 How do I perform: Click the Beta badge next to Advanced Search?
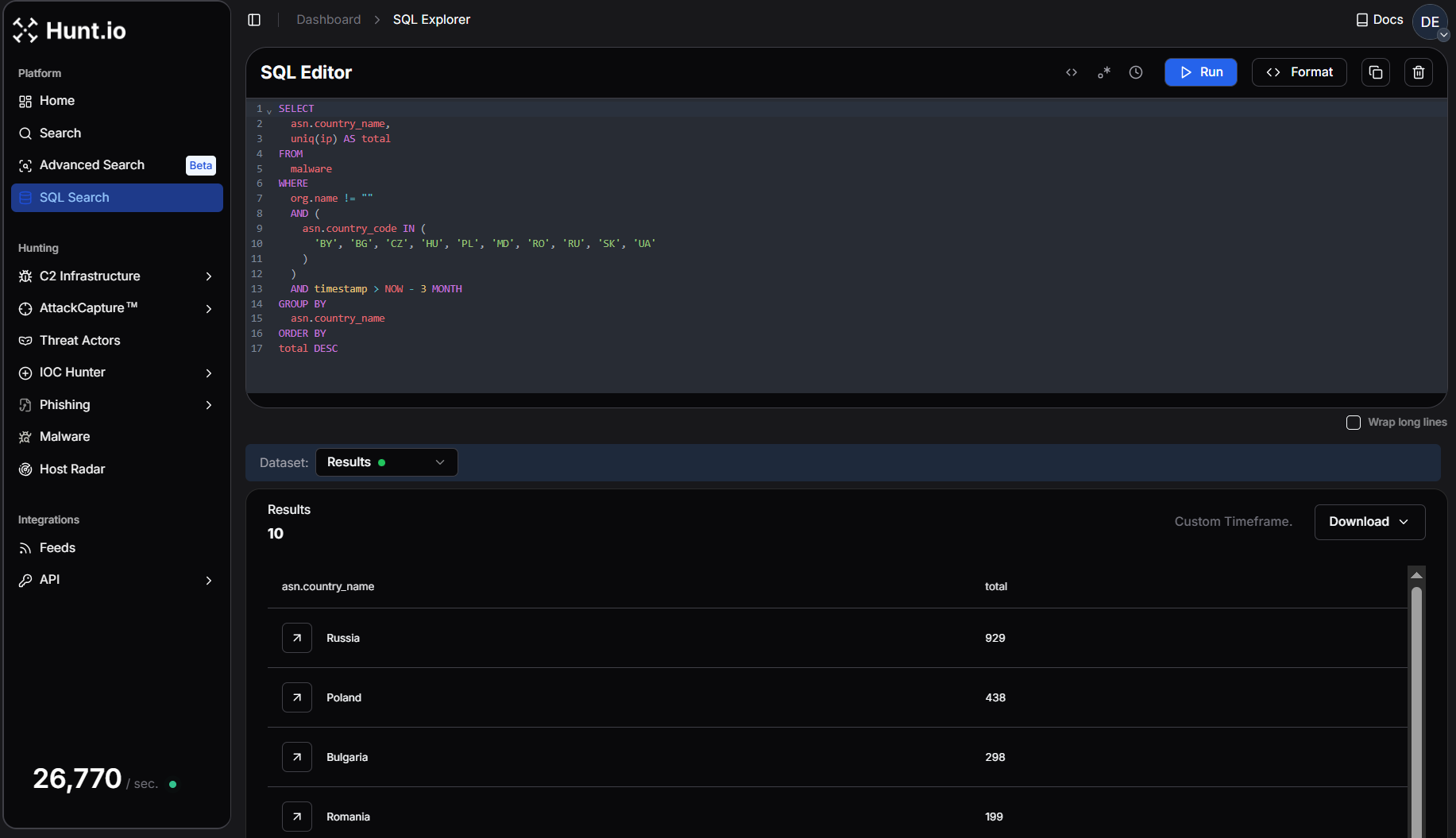point(201,165)
